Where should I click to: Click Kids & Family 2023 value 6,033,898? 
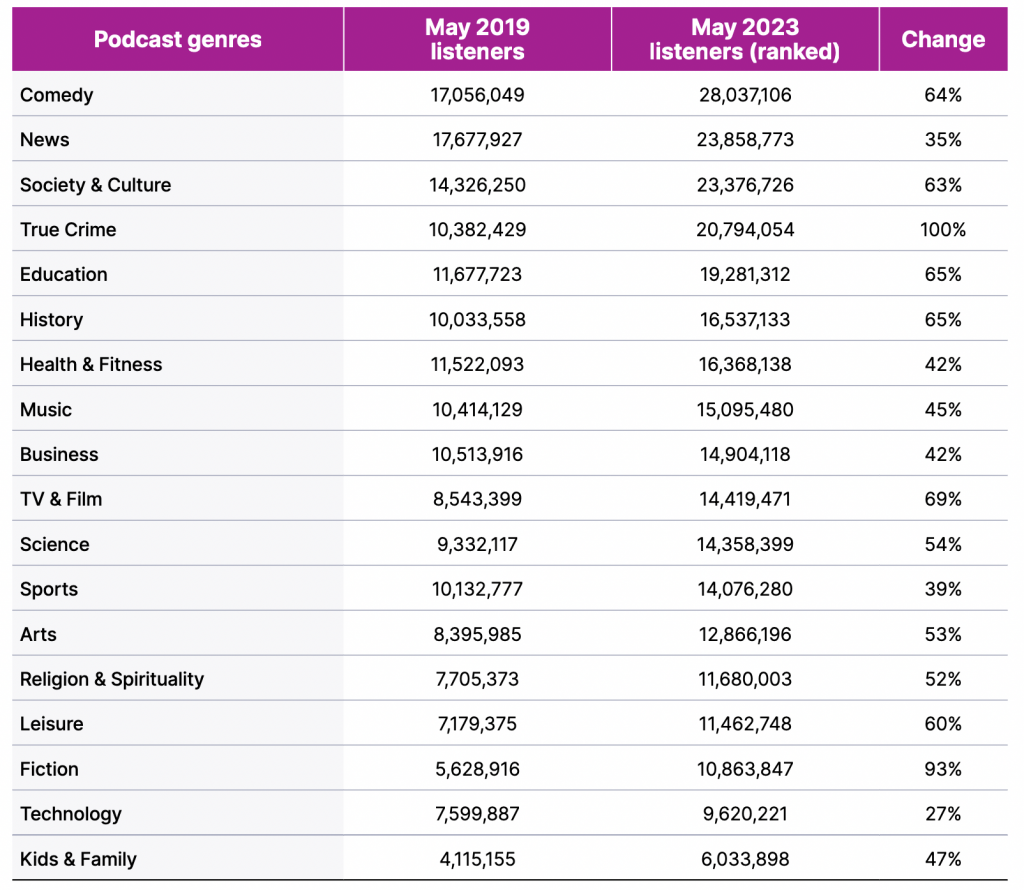pyautogui.click(x=745, y=859)
